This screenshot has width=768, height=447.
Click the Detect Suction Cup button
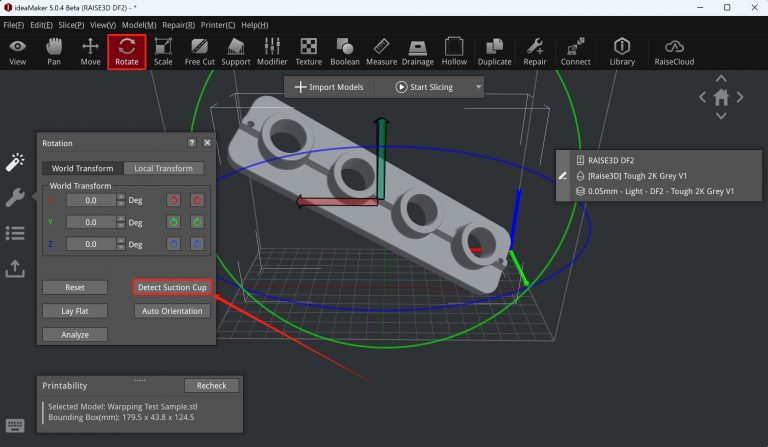[x=172, y=287]
